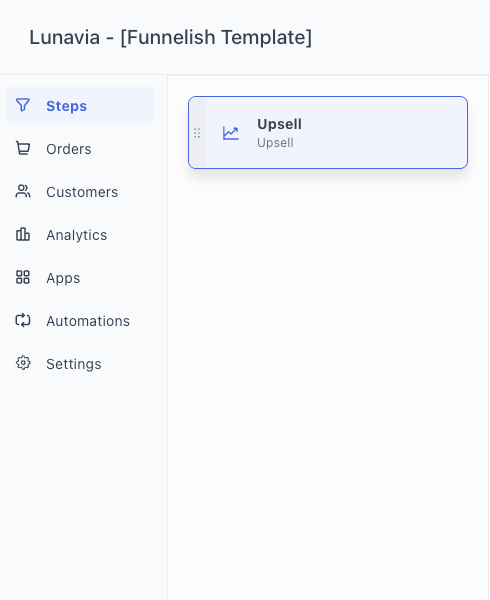Open the Steps section
The width and height of the screenshot is (490, 600).
80,106
